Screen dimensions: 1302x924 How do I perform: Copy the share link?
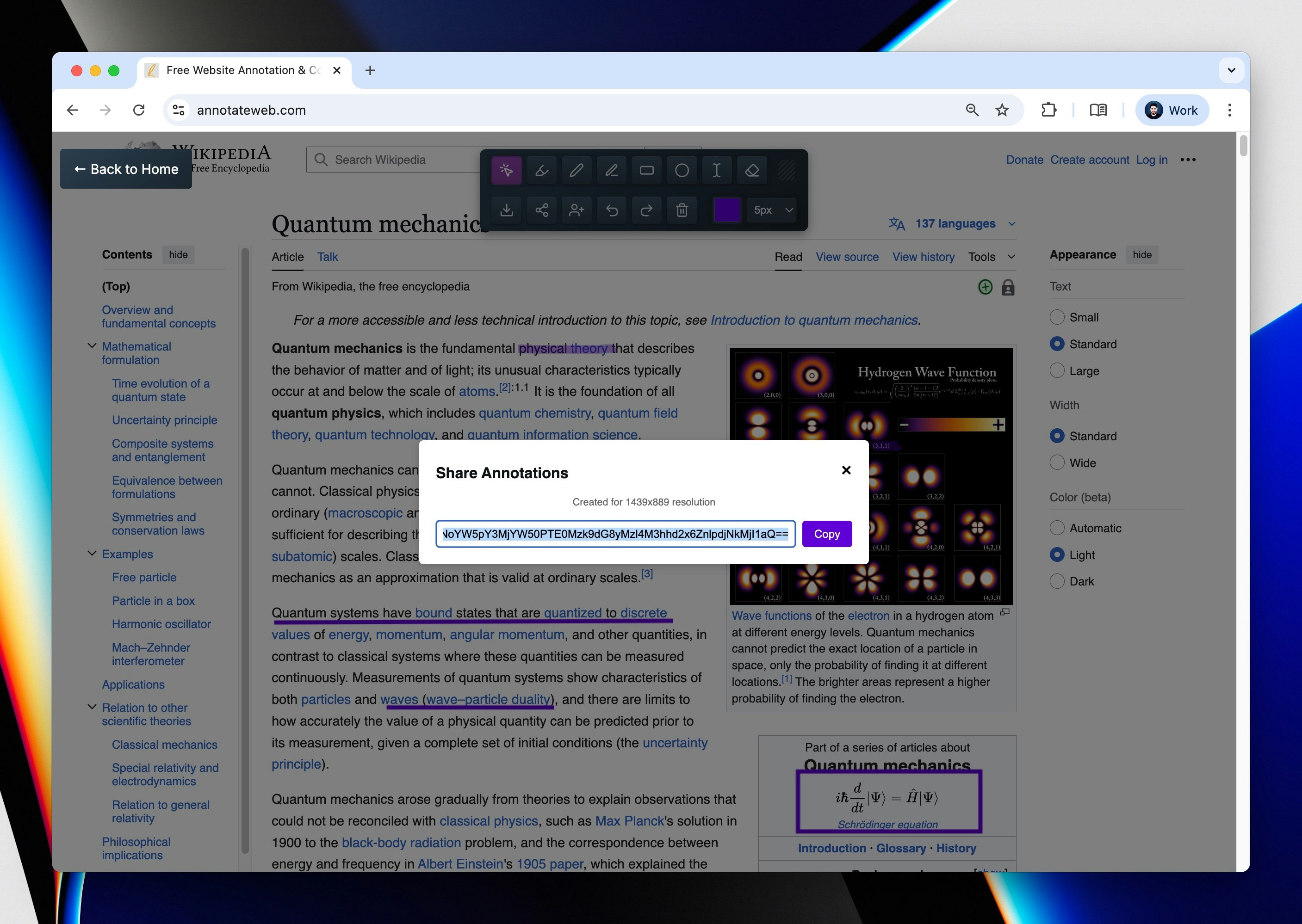pos(827,534)
